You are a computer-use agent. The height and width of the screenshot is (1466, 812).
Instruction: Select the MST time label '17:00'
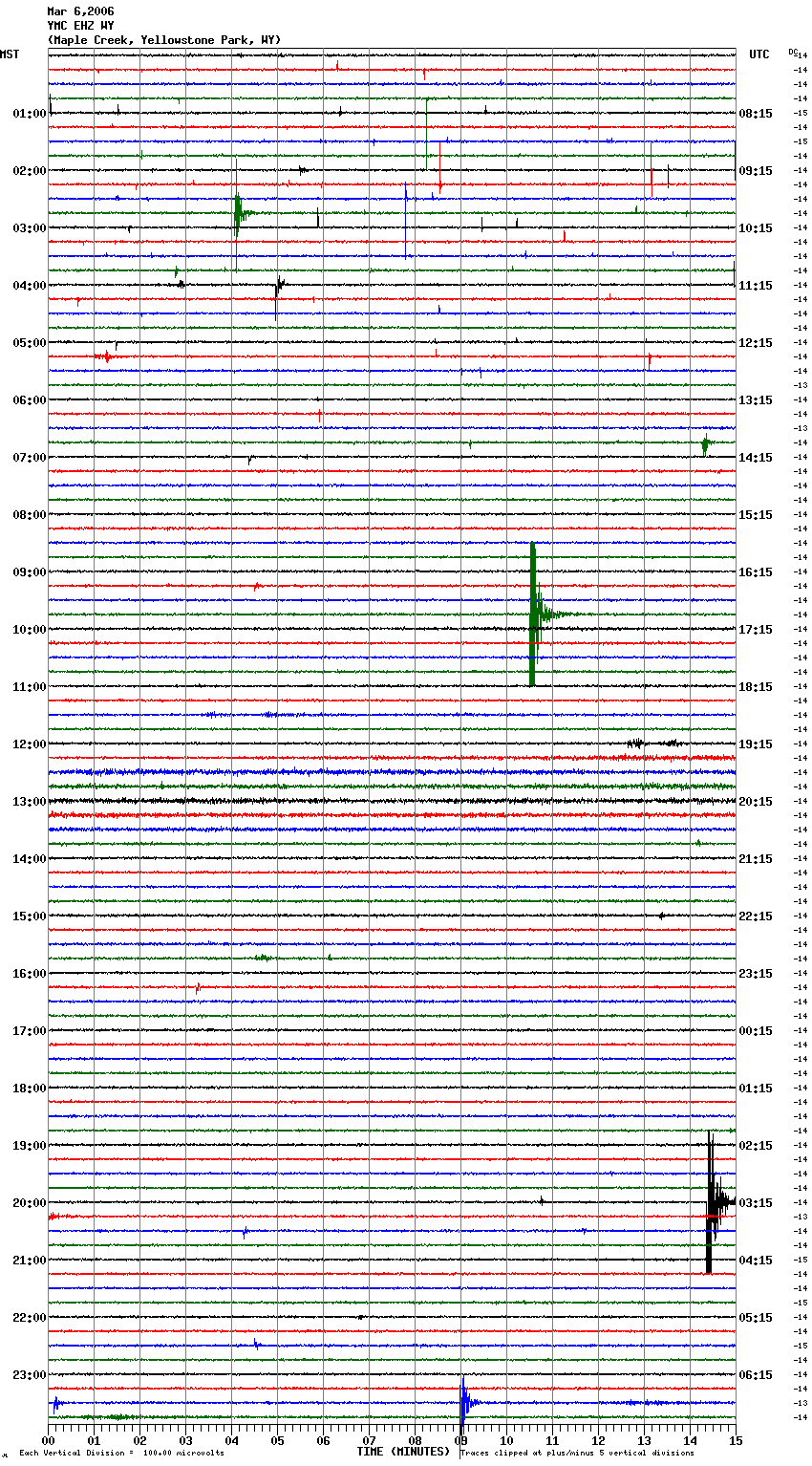(30, 1031)
